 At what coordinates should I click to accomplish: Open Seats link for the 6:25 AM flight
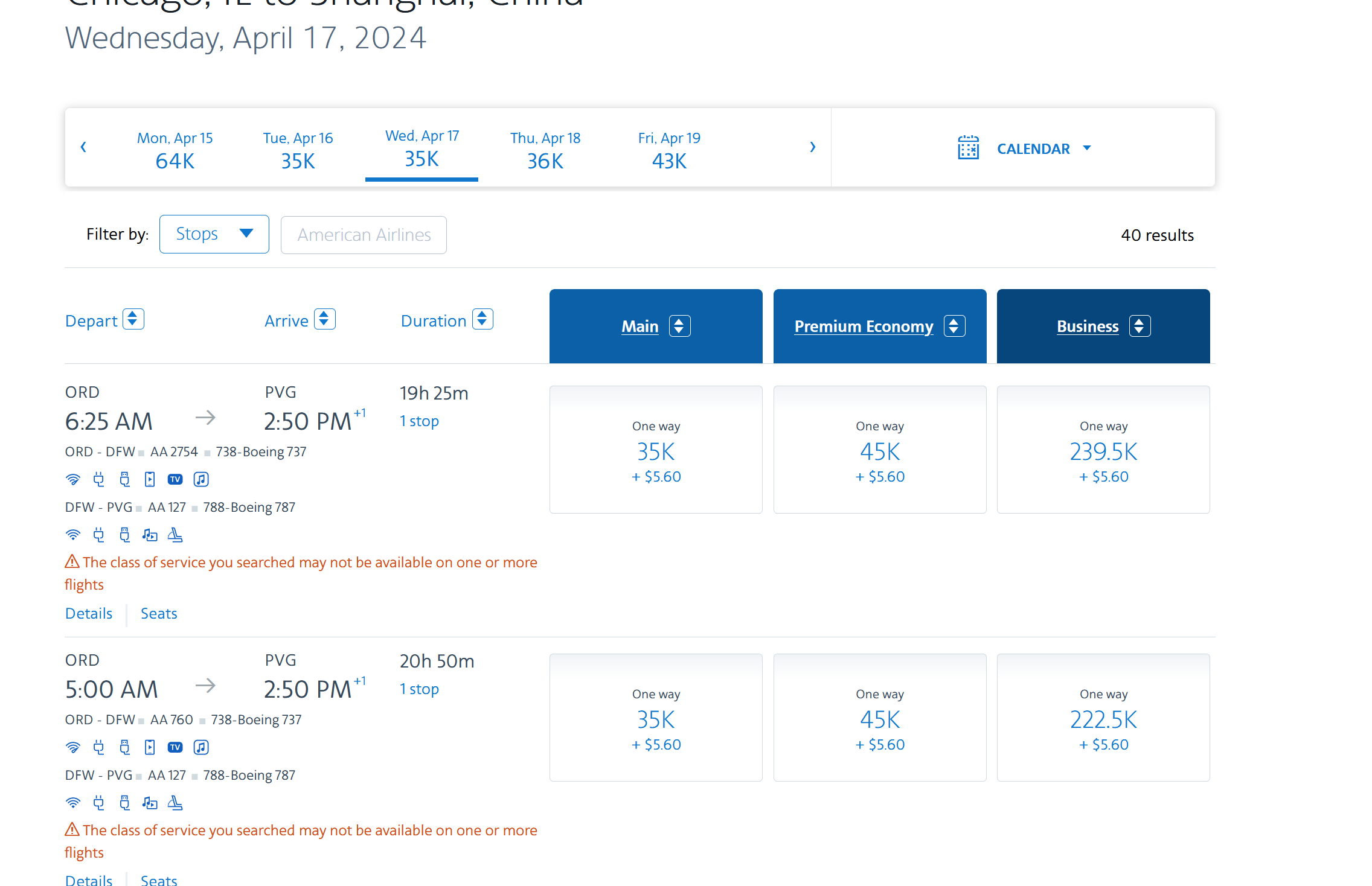click(x=159, y=613)
